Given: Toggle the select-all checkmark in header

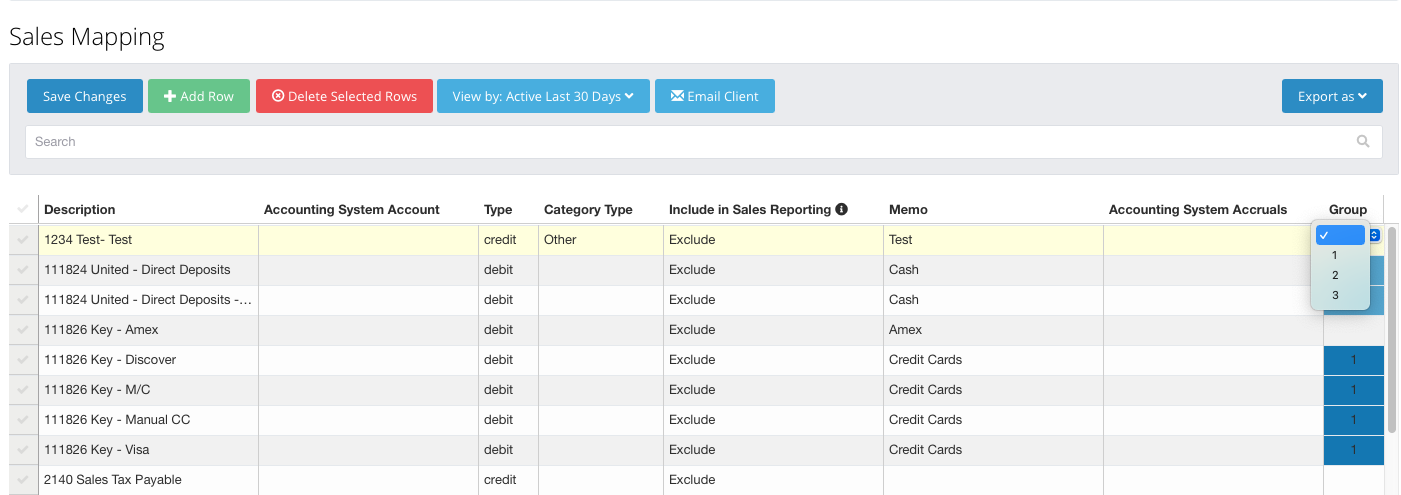Looking at the screenshot, I should 23,209.
